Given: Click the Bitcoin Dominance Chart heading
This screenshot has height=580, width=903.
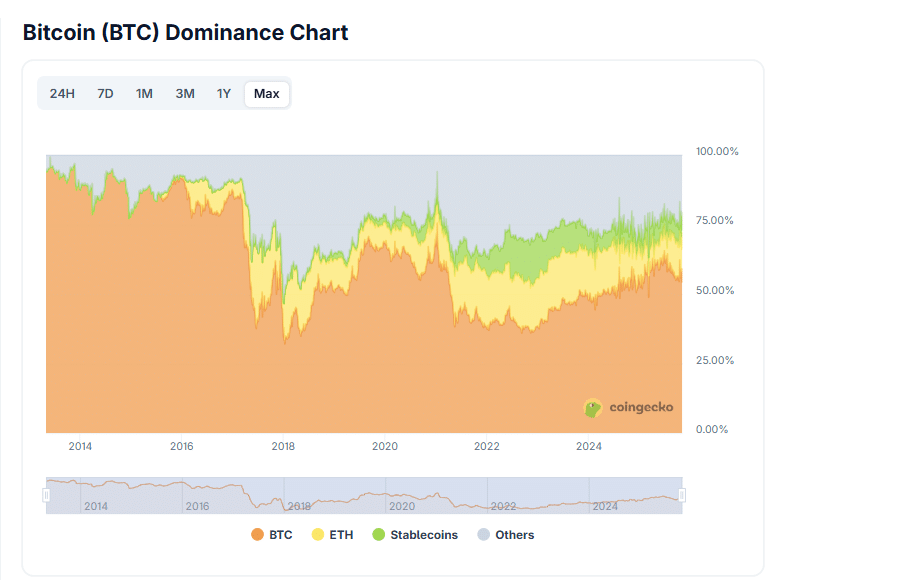Looking at the screenshot, I should [185, 32].
